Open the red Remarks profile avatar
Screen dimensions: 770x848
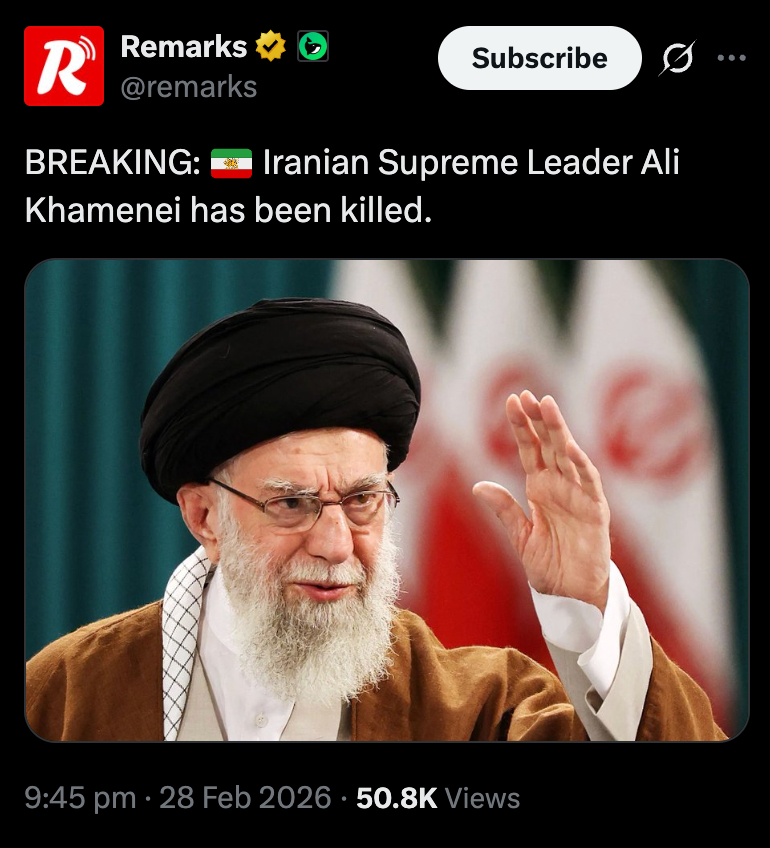pos(64,66)
